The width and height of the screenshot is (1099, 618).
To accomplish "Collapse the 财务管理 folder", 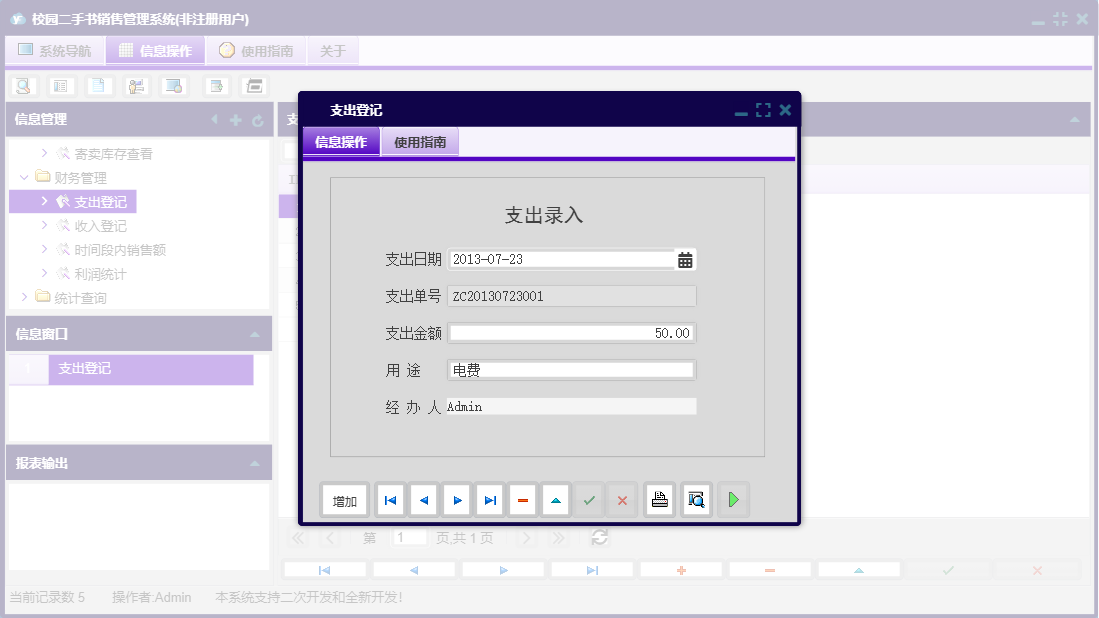I will click(23, 177).
